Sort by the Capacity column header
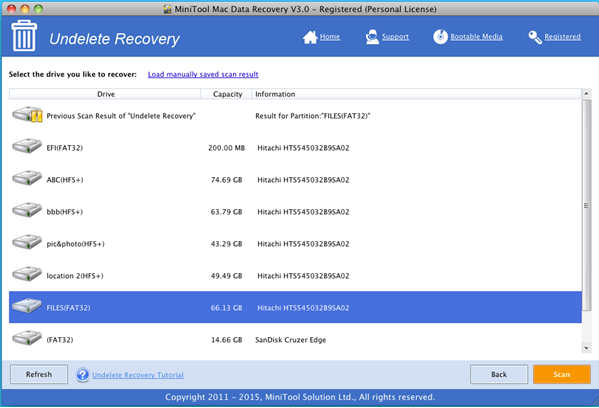 click(227, 94)
